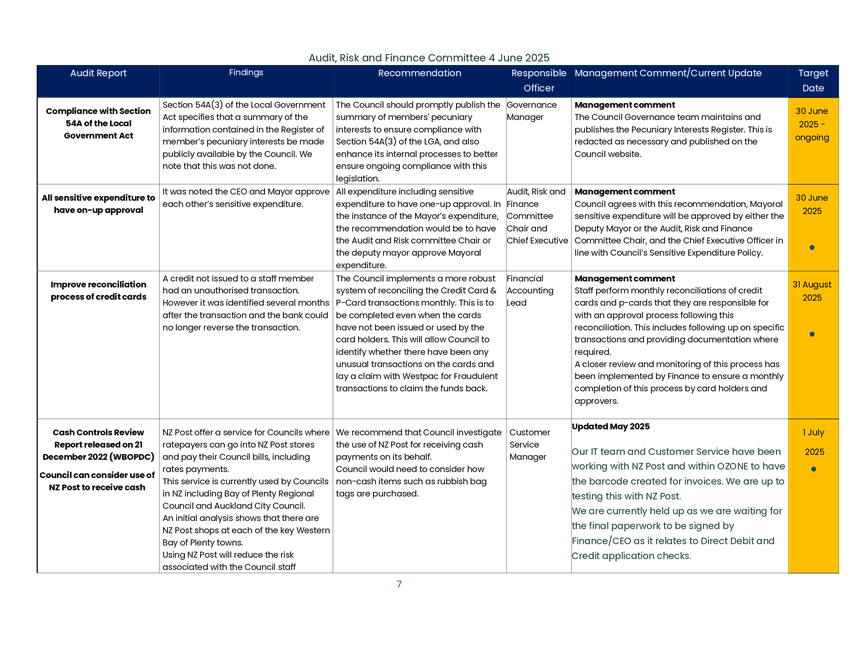Select 'Management Comment/Current Update' header
The width and height of the screenshot is (859, 664).
668,73
